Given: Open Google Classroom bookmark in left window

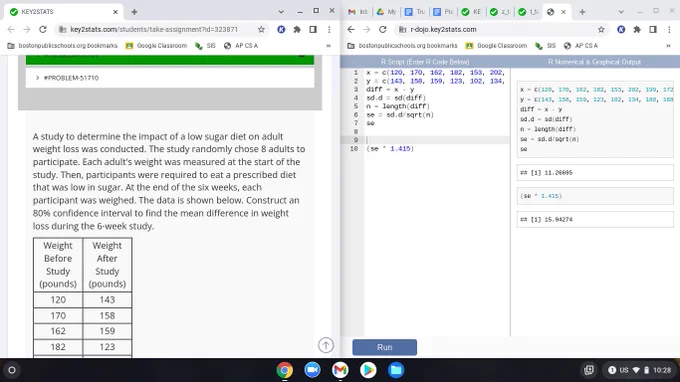Looking at the screenshot, I should [x=156, y=46].
